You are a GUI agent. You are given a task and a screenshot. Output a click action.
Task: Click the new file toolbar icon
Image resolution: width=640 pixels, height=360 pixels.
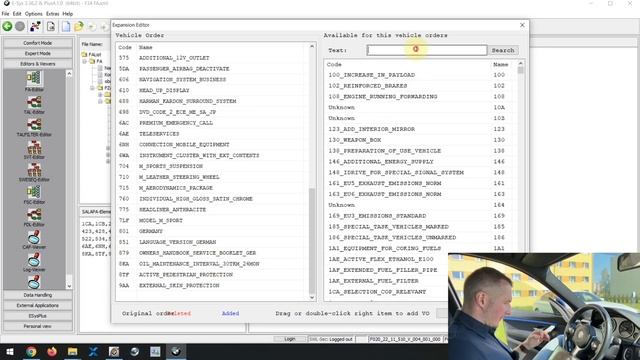(66, 27)
